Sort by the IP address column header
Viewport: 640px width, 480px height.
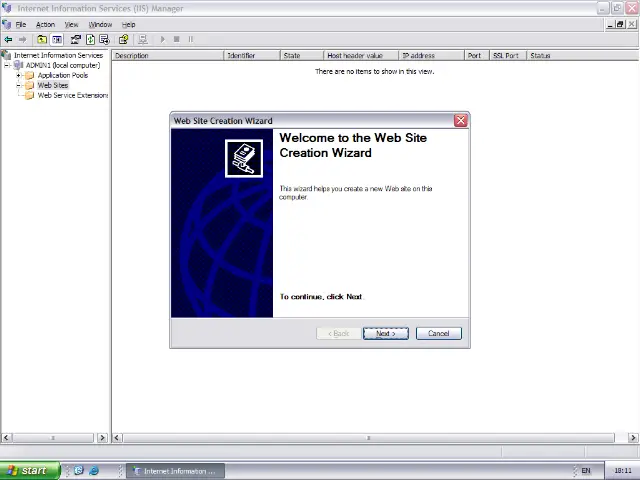tap(431, 56)
